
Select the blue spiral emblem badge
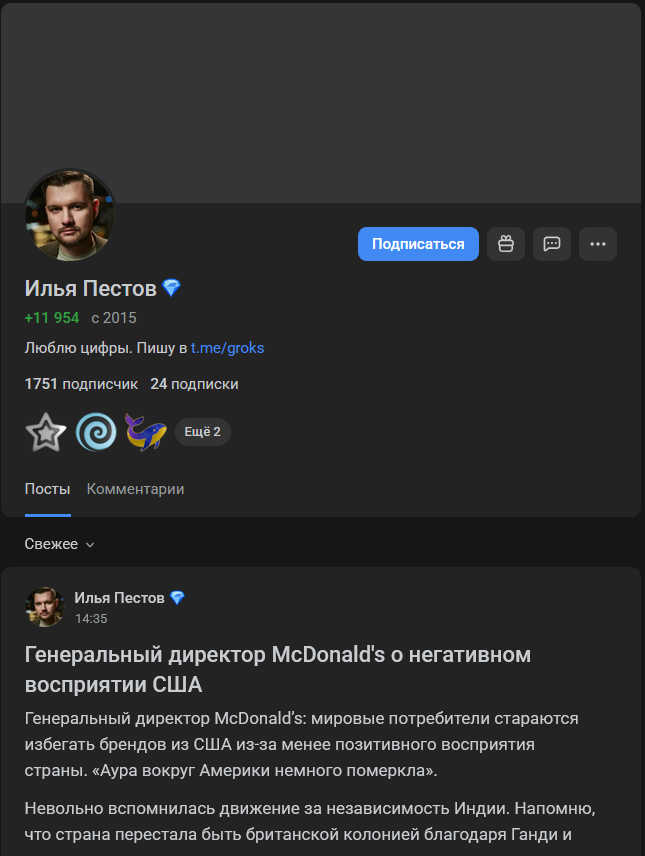[95, 430]
